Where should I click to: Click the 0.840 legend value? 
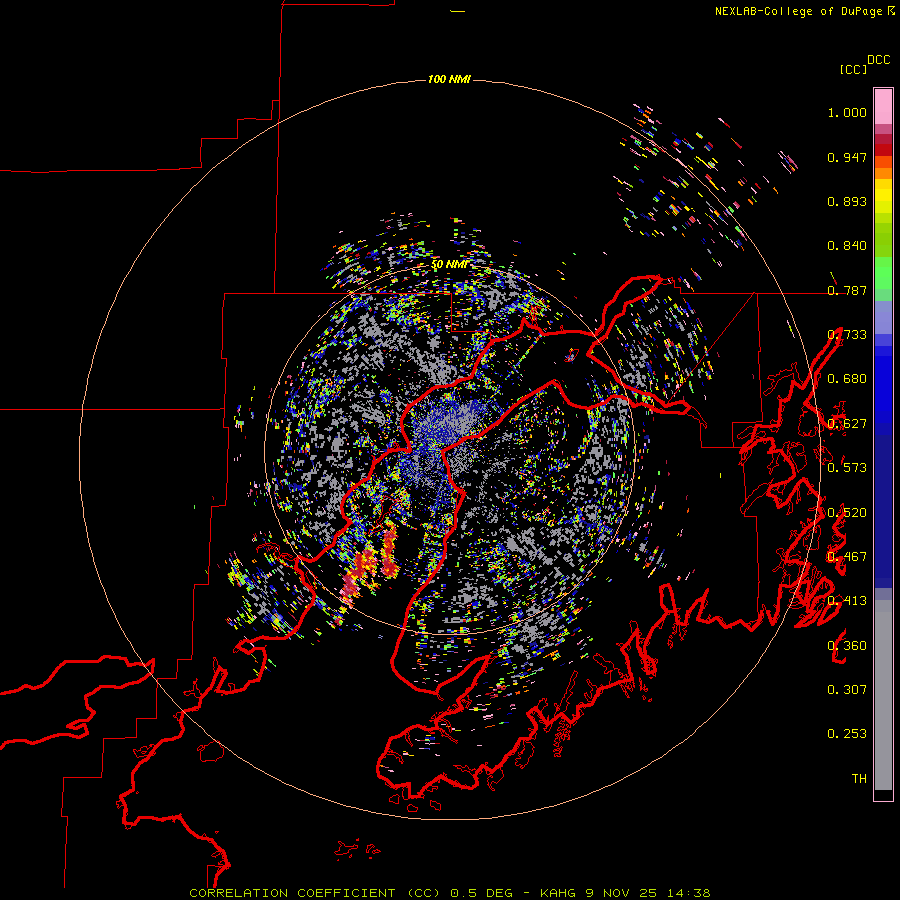[847, 246]
